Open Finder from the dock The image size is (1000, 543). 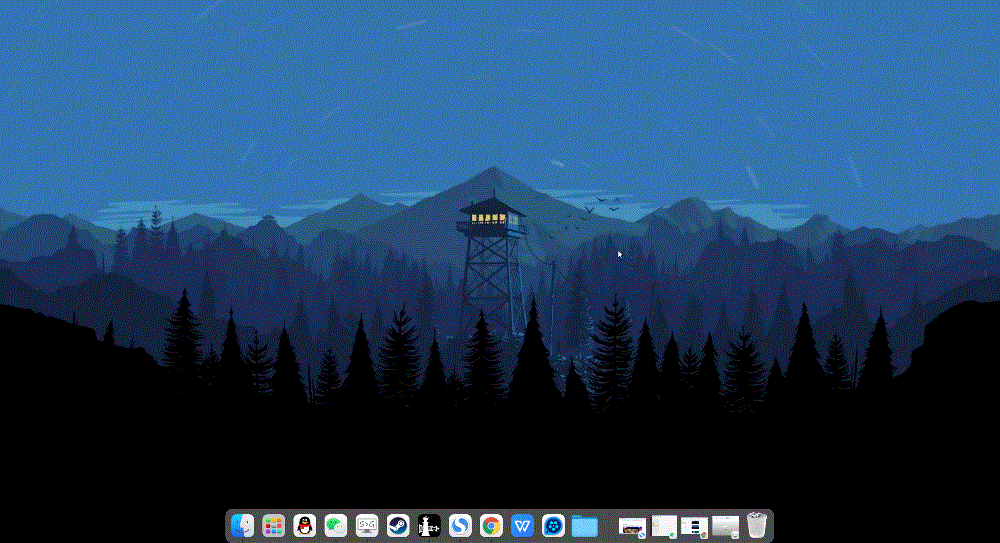pos(242,526)
